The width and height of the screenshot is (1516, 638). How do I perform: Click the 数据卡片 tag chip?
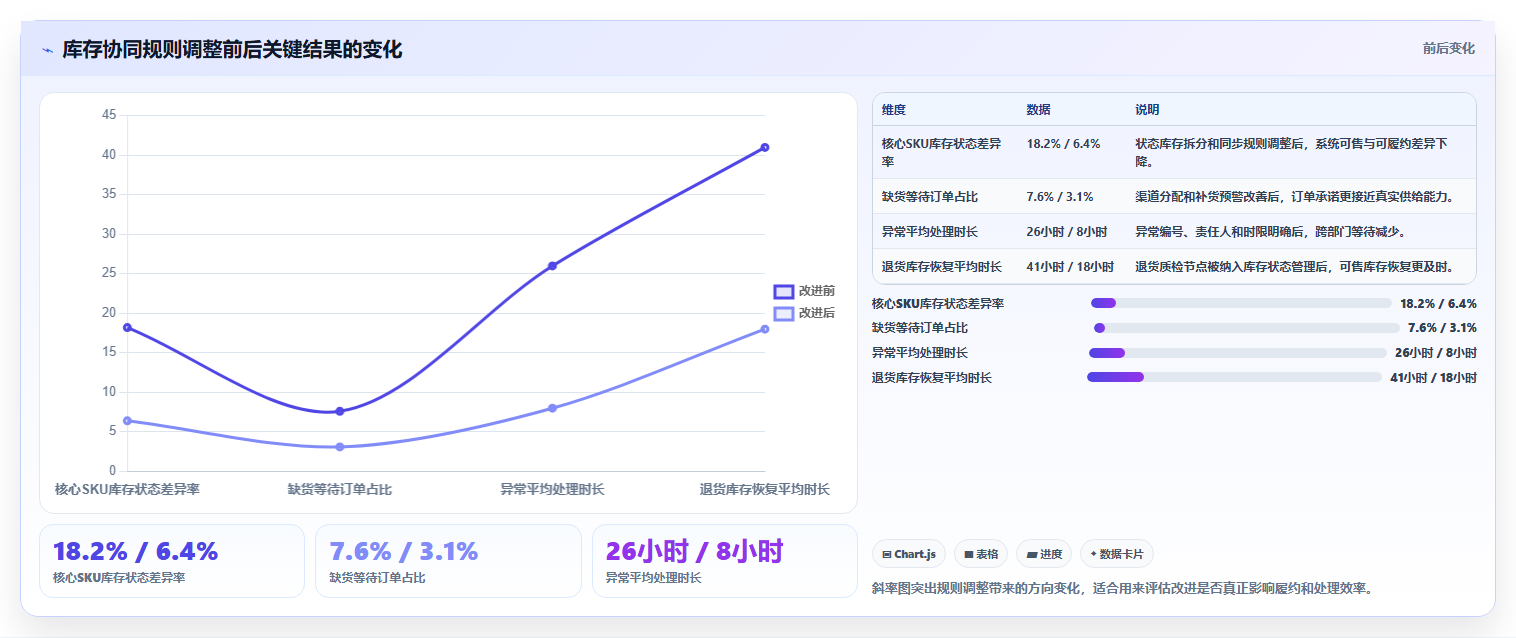[x=1117, y=554]
